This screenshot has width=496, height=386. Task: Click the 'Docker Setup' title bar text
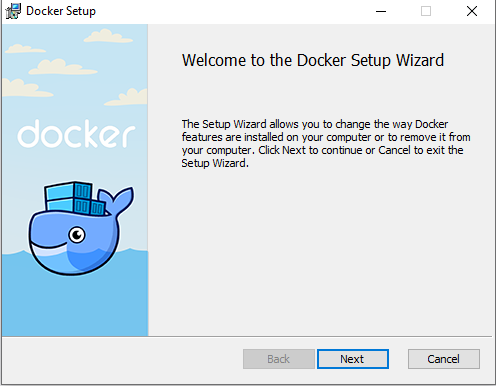[x=61, y=11]
